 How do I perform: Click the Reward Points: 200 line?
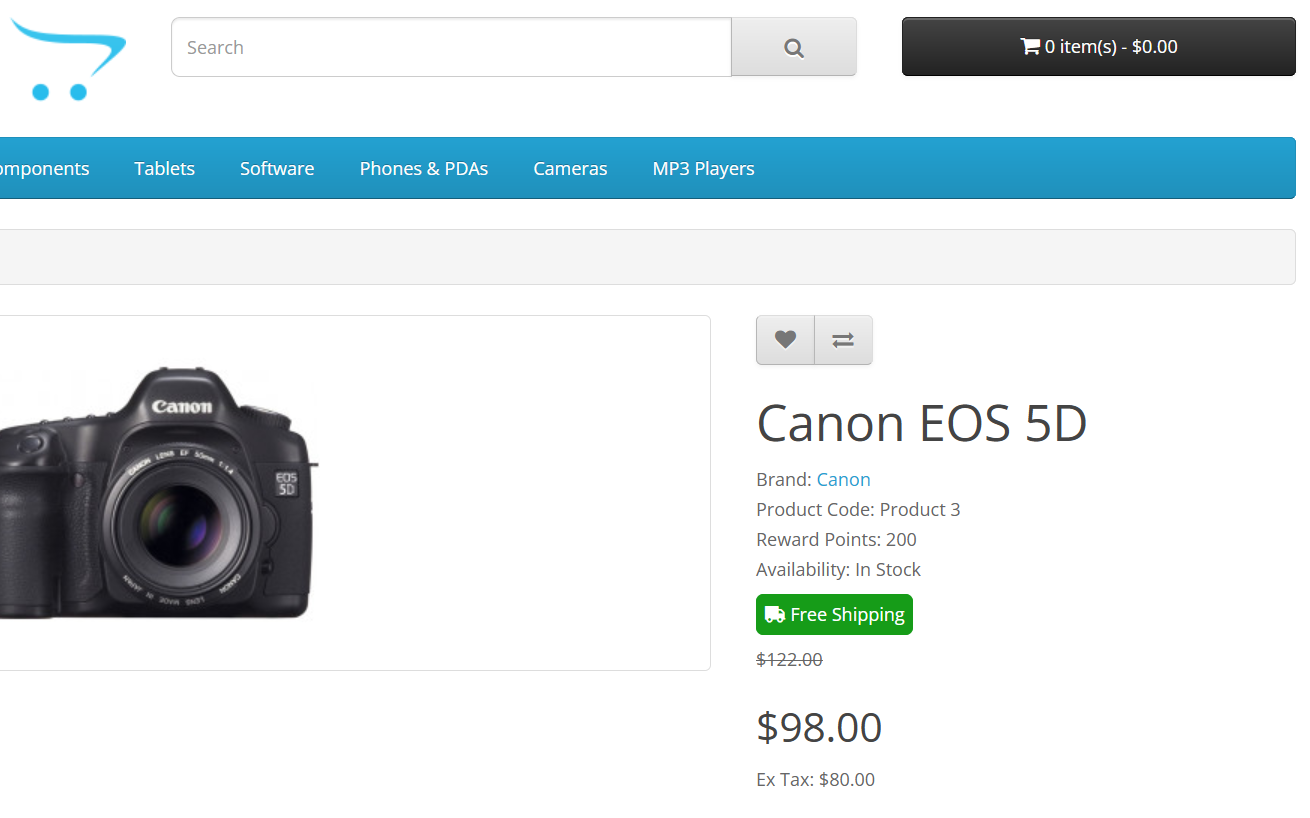pos(836,539)
